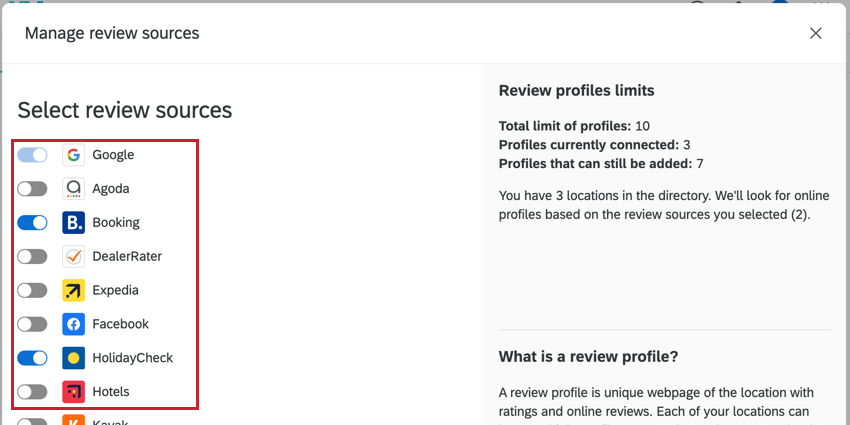This screenshot has height=425, width=850.
Task: Click the Agoda logo icon
Action: [x=73, y=189]
